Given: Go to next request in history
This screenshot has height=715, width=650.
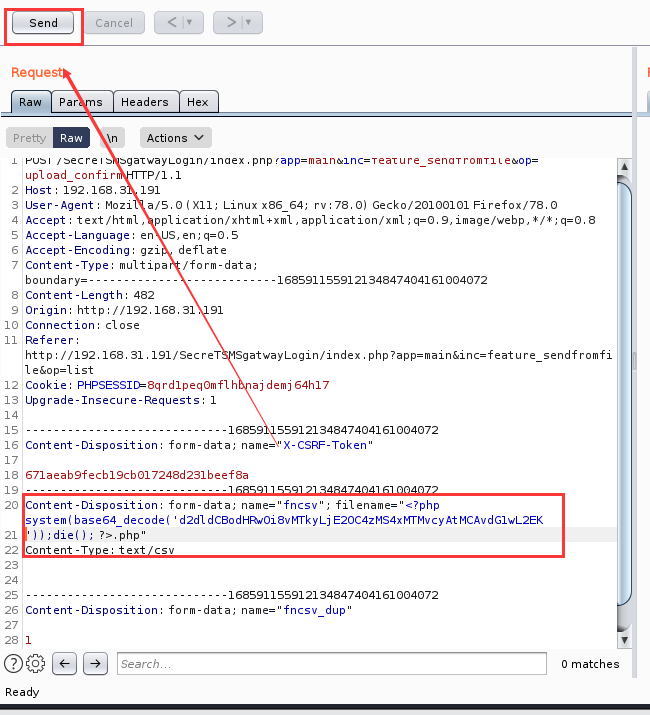Looking at the screenshot, I should [x=231, y=22].
